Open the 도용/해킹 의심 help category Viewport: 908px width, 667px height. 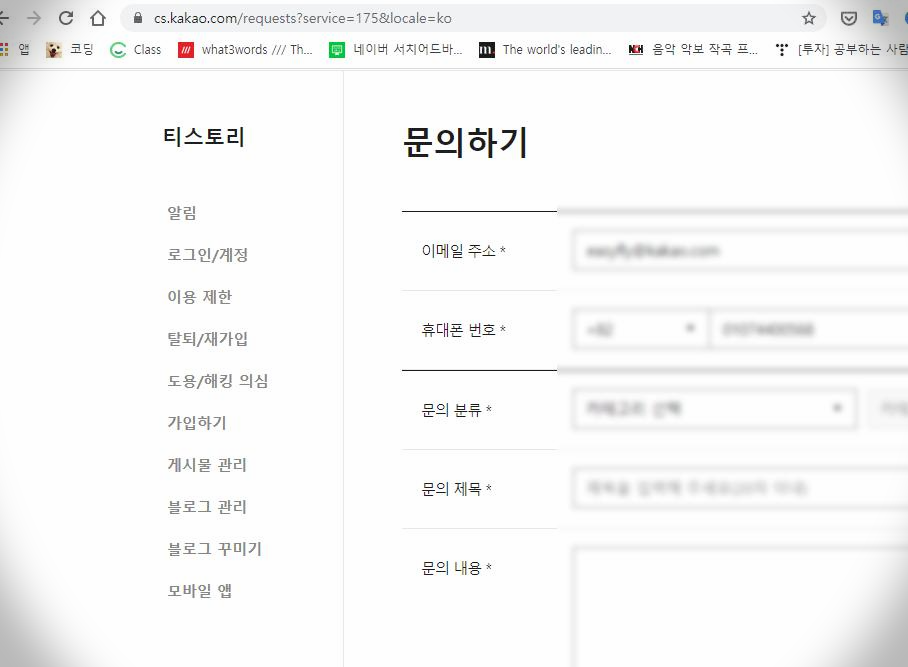click(x=218, y=381)
